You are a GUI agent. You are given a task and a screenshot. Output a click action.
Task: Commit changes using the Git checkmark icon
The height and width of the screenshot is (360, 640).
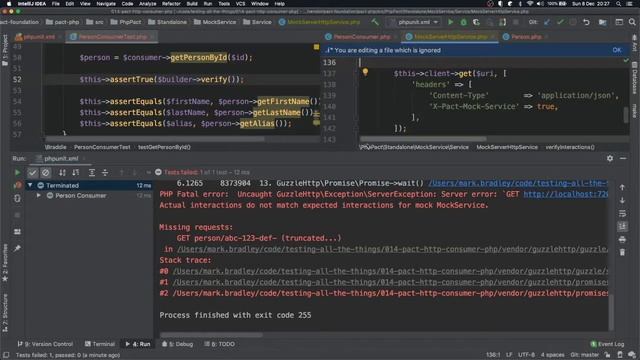click(x=560, y=22)
